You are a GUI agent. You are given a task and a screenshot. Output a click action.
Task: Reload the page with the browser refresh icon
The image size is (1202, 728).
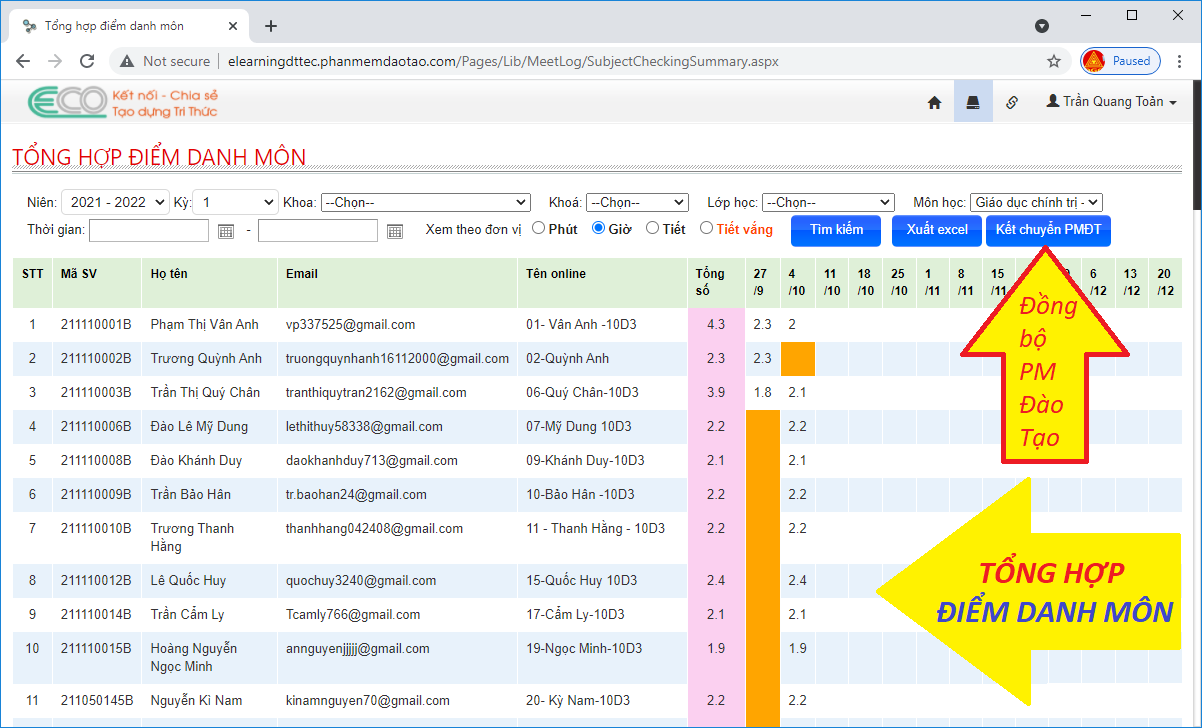click(x=87, y=61)
